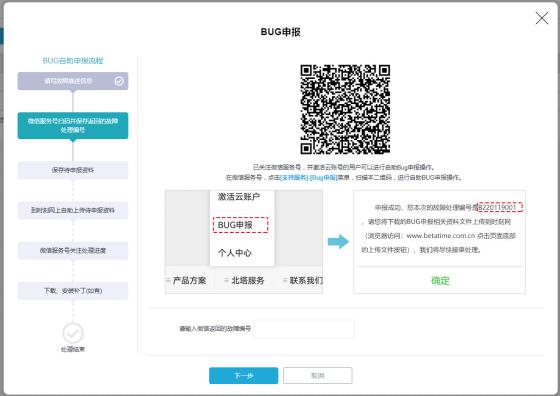Close the BUG申报 dialog with the X
Viewport: 560px width, 396px height.
(542, 18)
